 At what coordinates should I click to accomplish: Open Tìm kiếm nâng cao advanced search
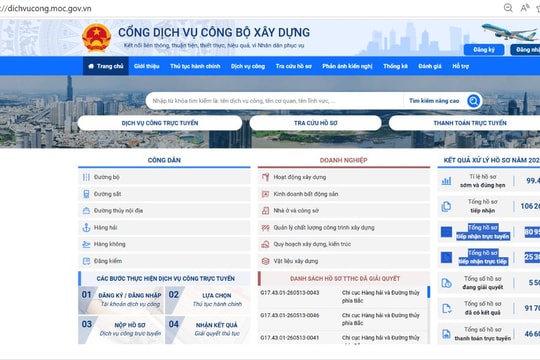(434, 101)
